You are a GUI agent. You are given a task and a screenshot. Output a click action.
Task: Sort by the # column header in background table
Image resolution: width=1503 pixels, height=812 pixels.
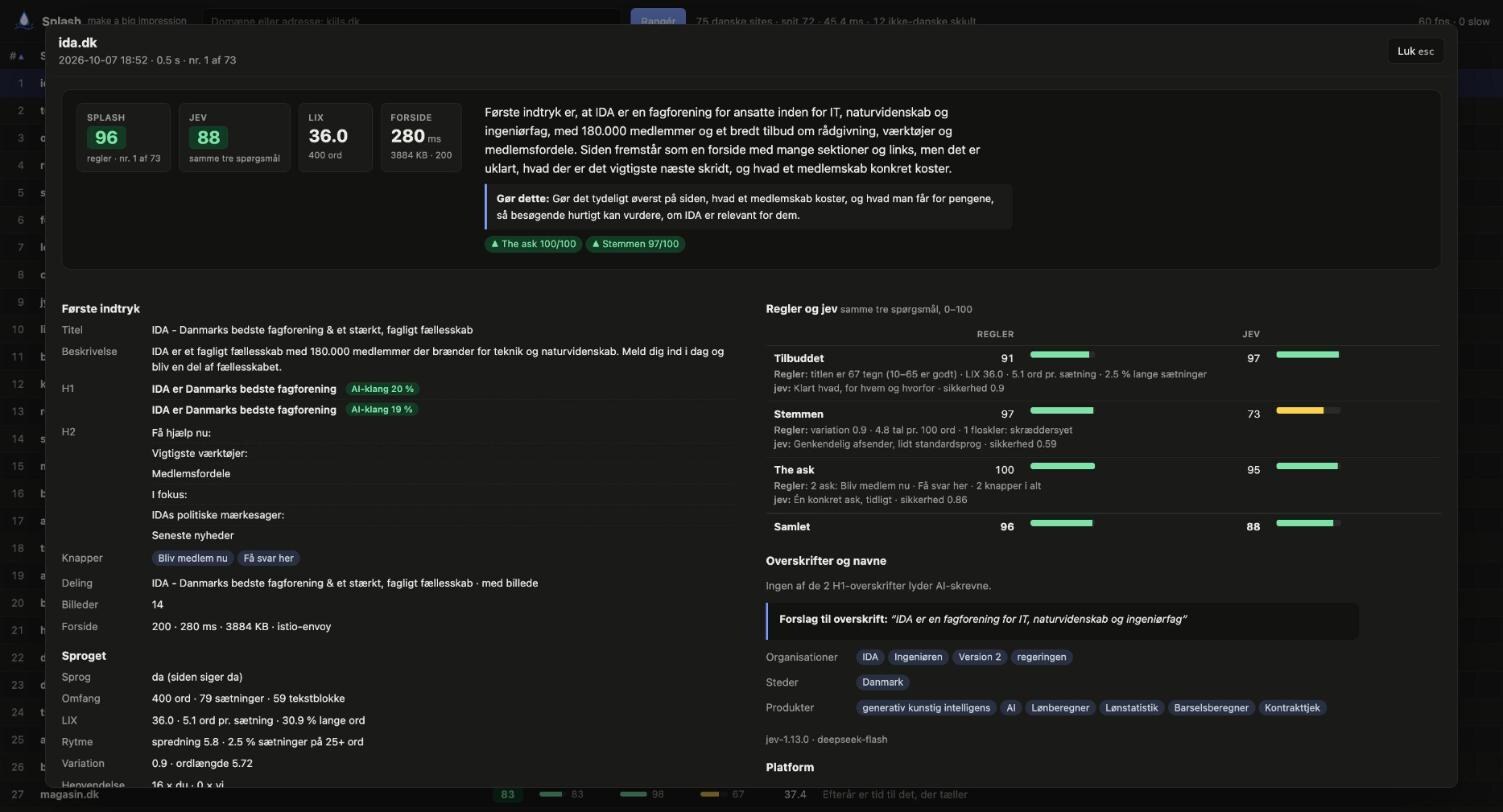point(16,56)
